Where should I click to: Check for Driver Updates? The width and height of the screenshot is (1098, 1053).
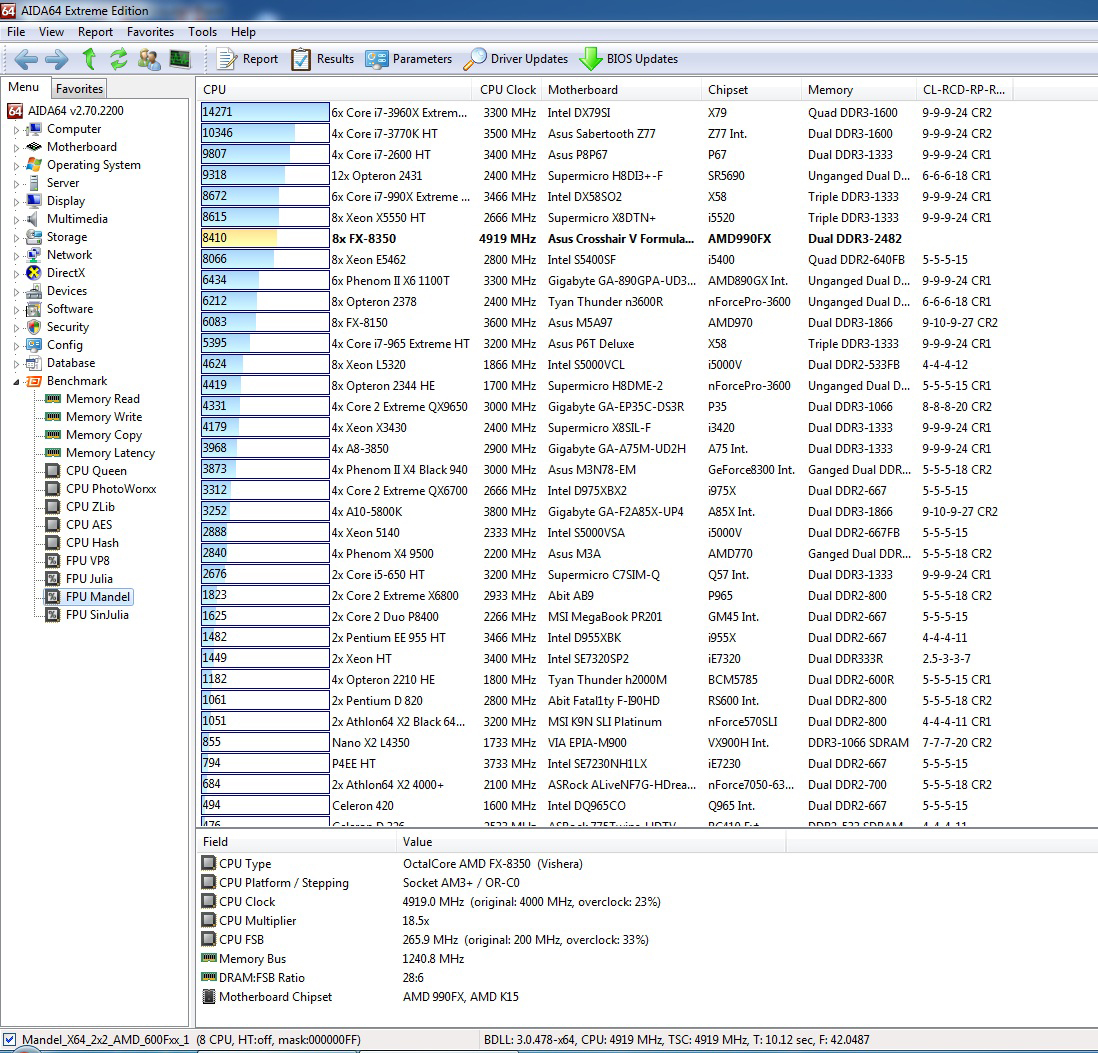click(x=516, y=60)
